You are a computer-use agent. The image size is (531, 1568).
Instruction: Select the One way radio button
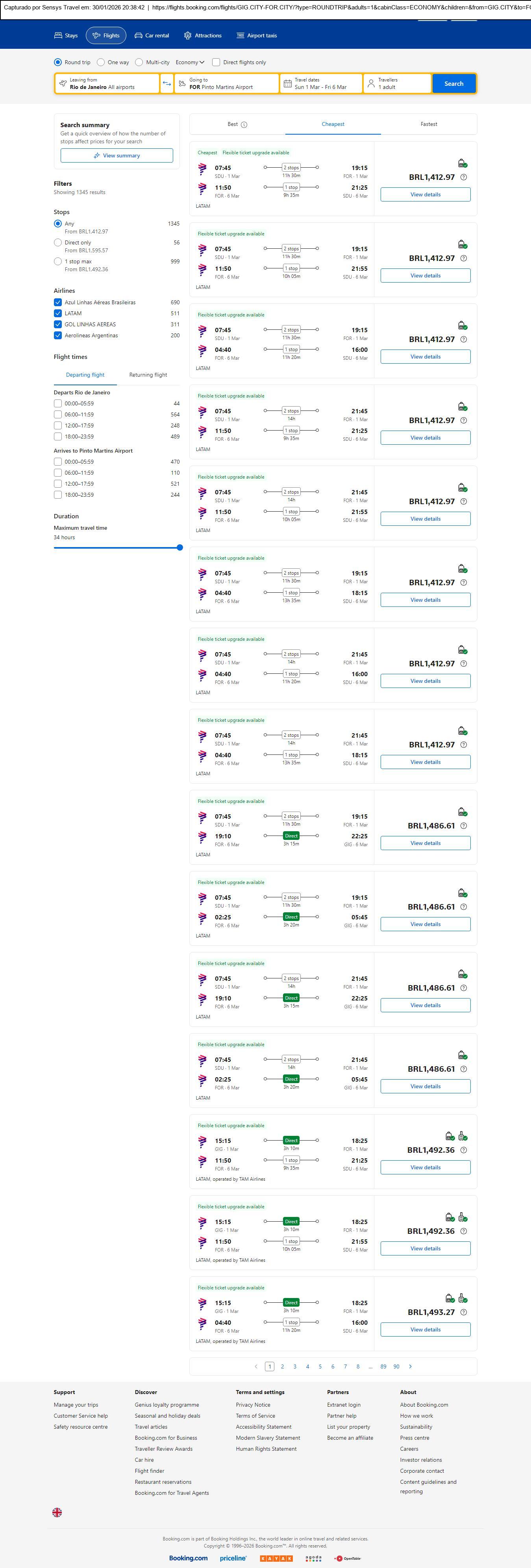click(100, 62)
